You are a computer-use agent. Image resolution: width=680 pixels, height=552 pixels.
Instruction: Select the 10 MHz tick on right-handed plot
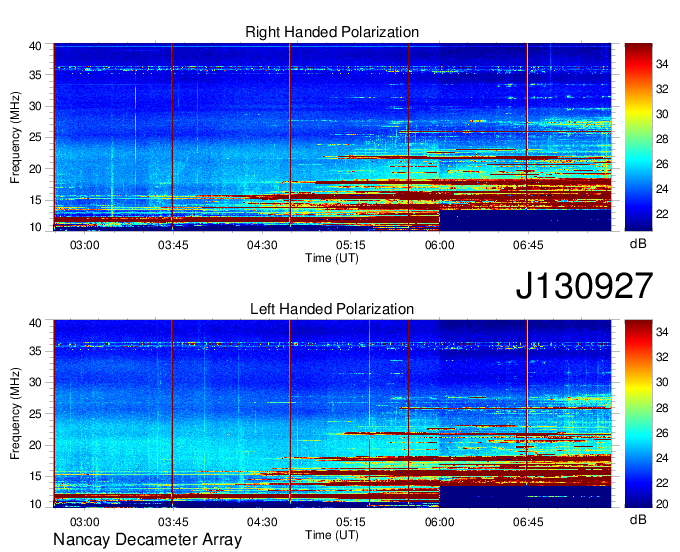point(35,227)
